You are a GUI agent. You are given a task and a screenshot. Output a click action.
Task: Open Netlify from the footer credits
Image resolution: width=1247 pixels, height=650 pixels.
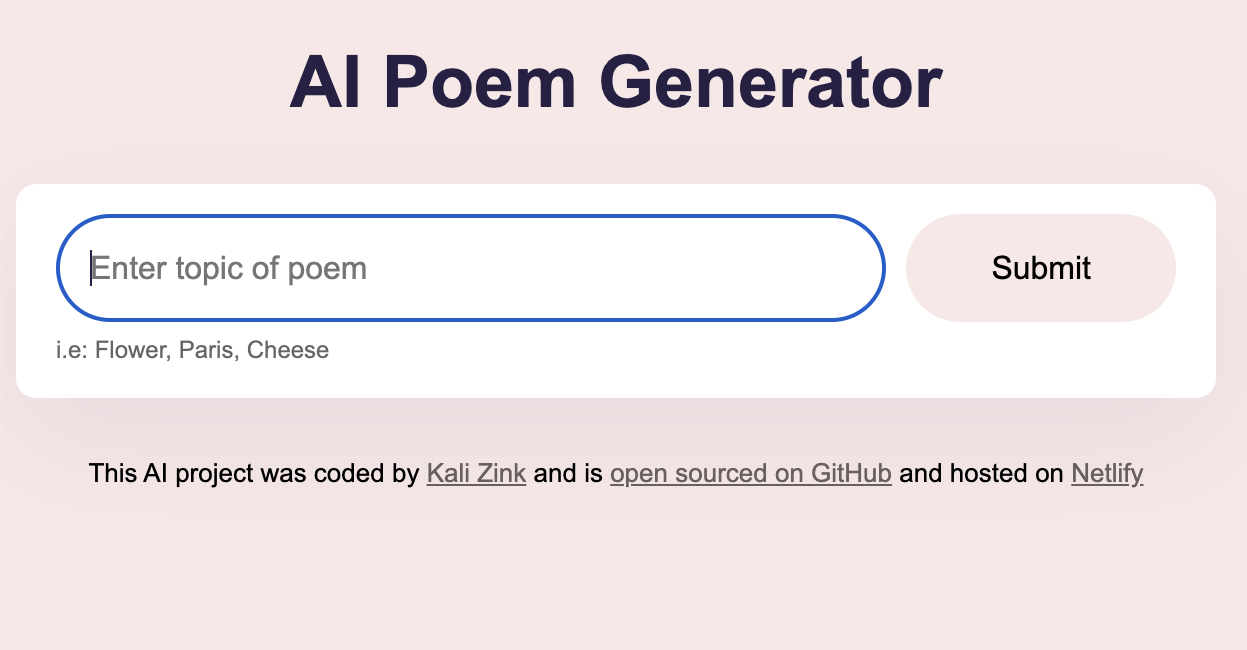coord(1106,473)
